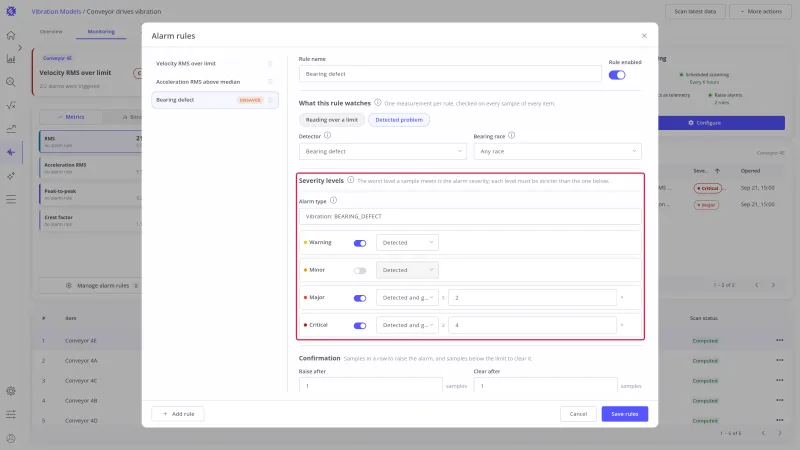The image size is (800, 450).
Task: Select the vibration waveform sidebar icon
Action: [11, 152]
